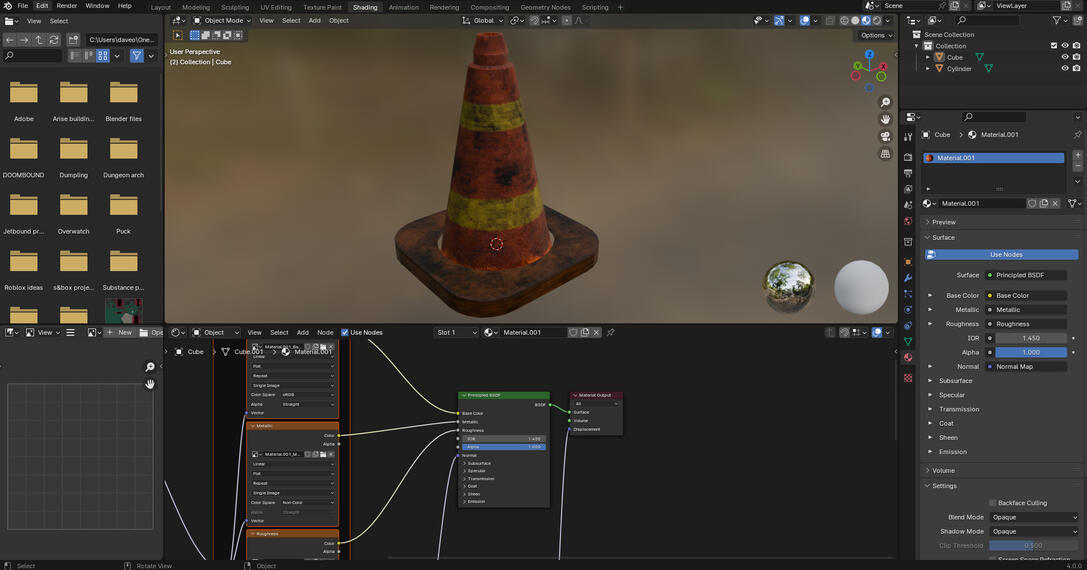
Task: Unlink Material.001 in properties panel
Action: [x=1055, y=203]
